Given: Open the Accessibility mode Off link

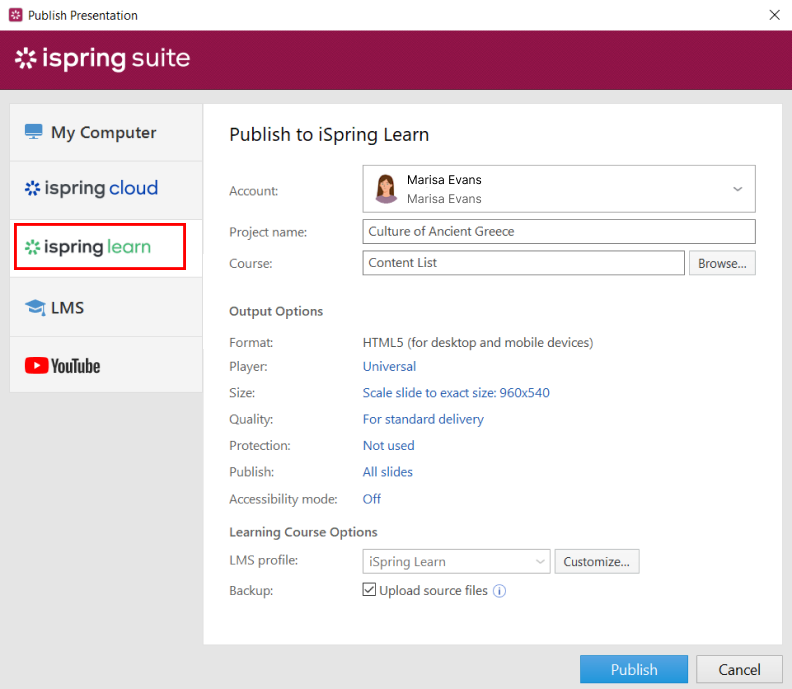Looking at the screenshot, I should tap(372, 499).
